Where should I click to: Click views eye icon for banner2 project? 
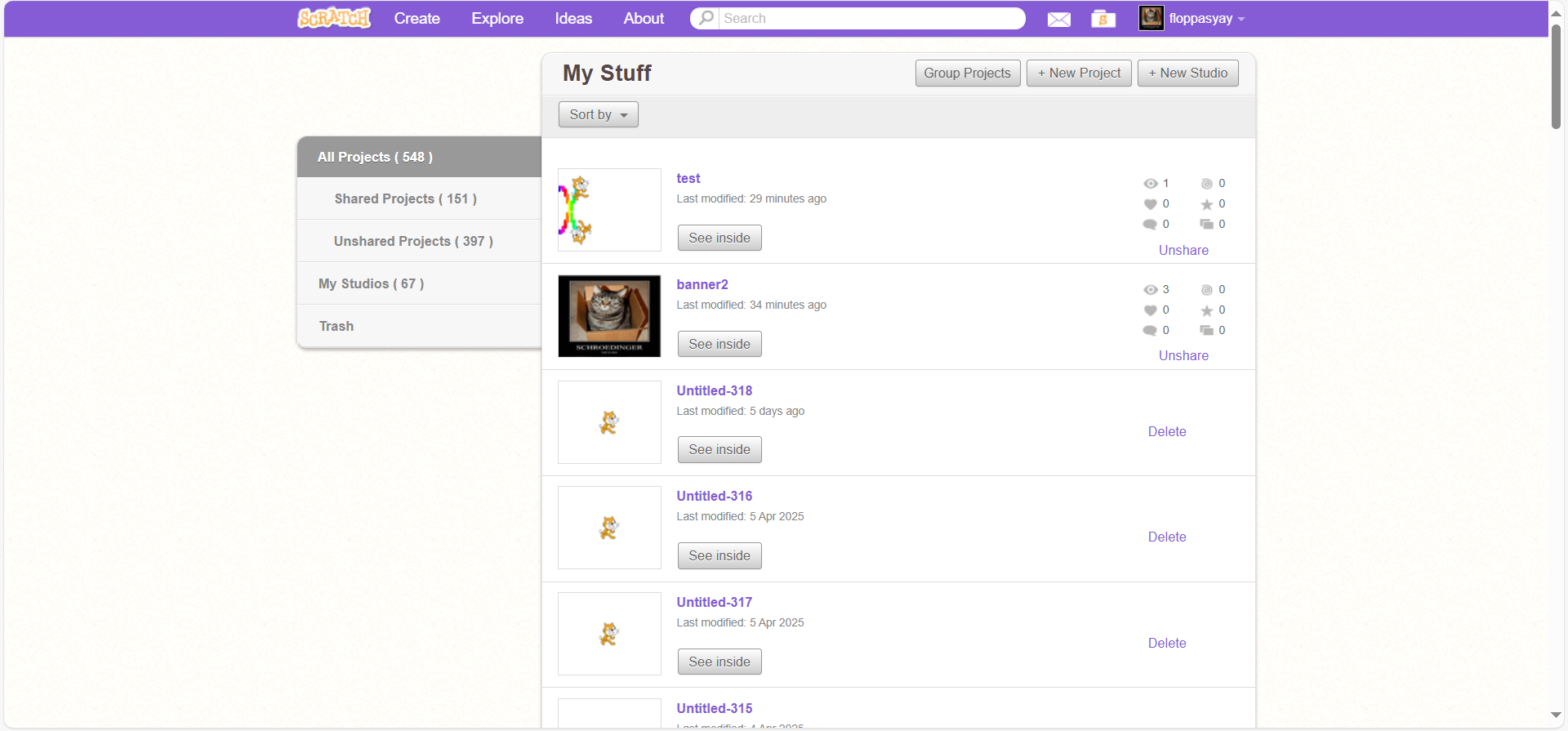(1151, 290)
